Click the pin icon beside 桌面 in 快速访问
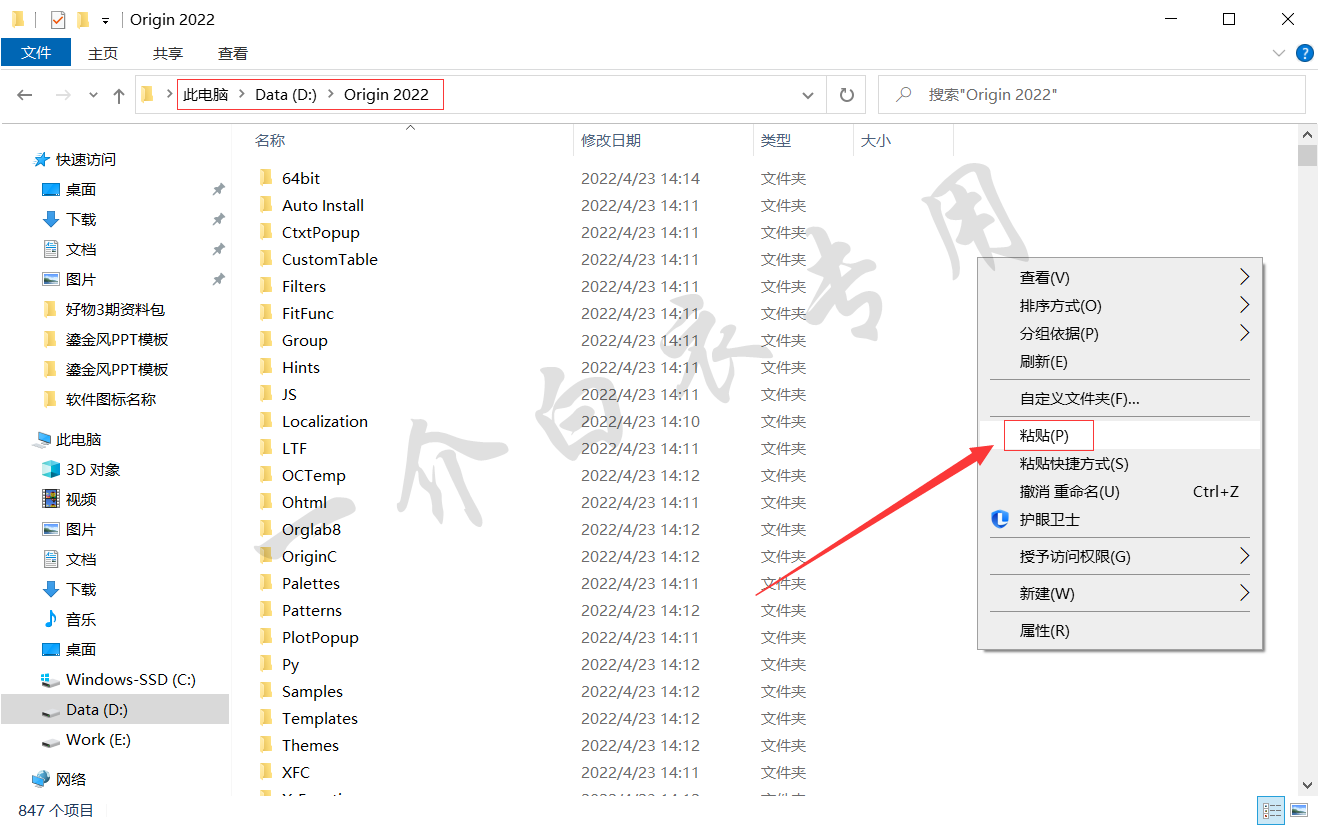 click(218, 189)
